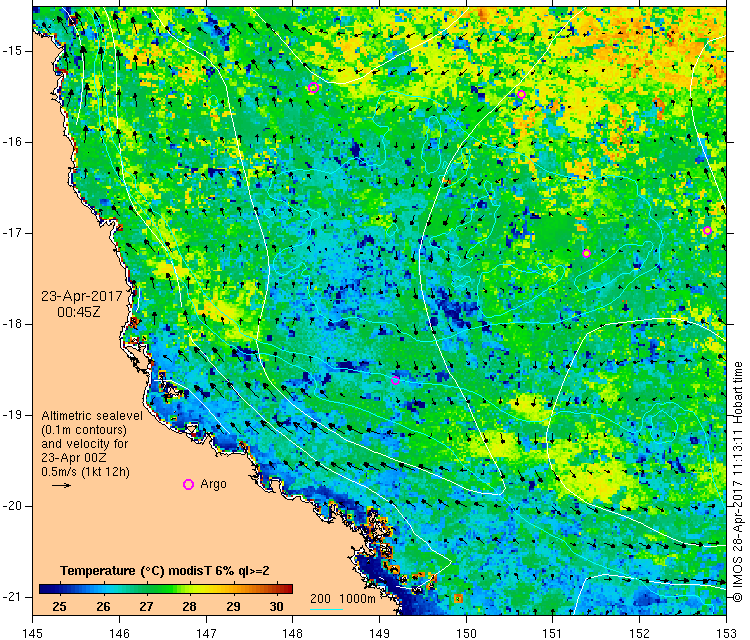750x640 pixels.
Task: Click the Argo float marker near 151.4E 17.2S
Action: 586,254
